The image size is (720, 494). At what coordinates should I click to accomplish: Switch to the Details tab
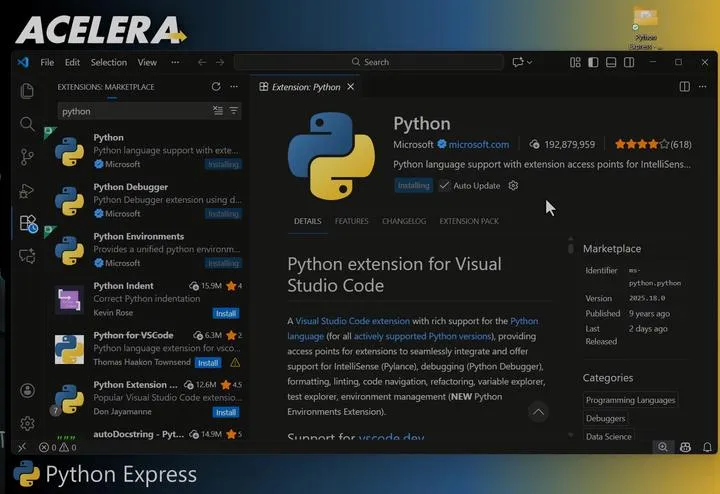(308, 221)
